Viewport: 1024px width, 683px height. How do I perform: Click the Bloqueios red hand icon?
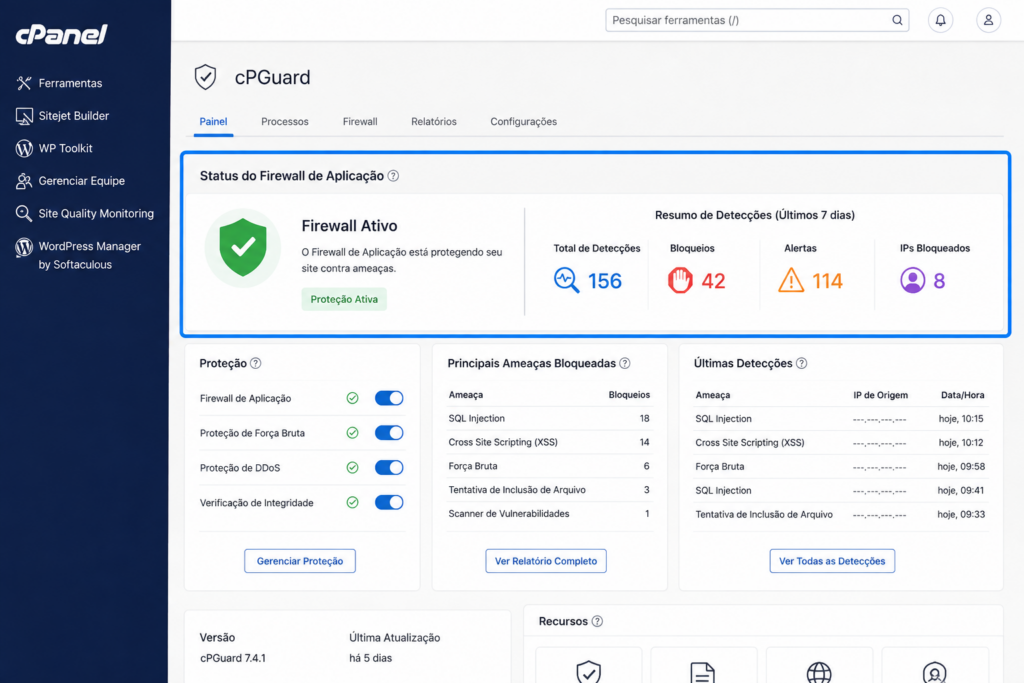(x=680, y=280)
